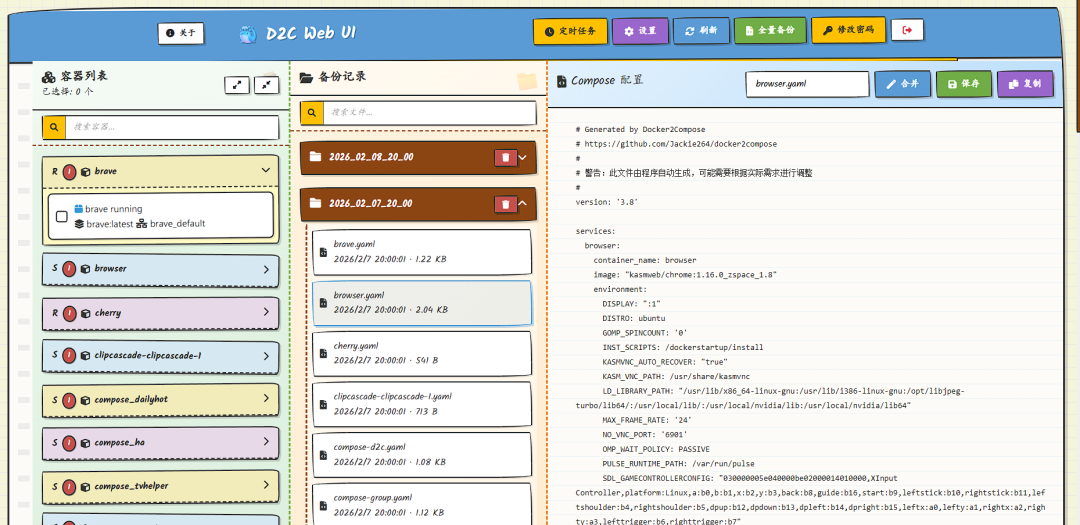This screenshot has width=1080, height=525.
Task: Focus the 搜索文件 search field
Action: click(x=429, y=112)
